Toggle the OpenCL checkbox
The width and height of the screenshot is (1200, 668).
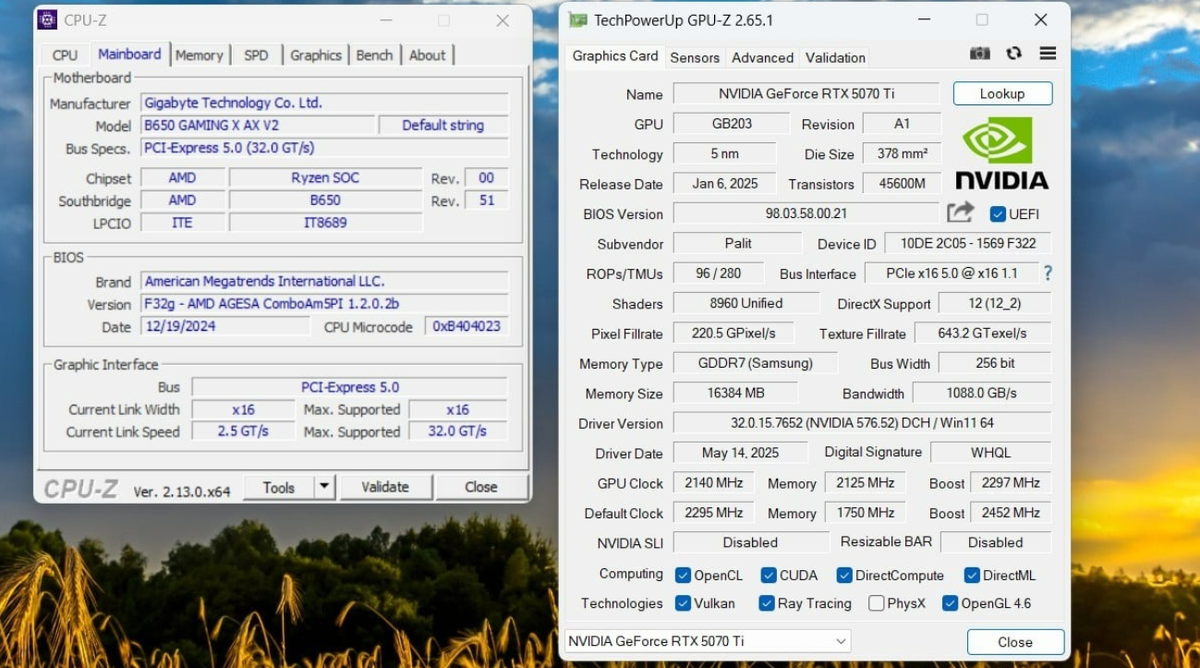point(683,575)
